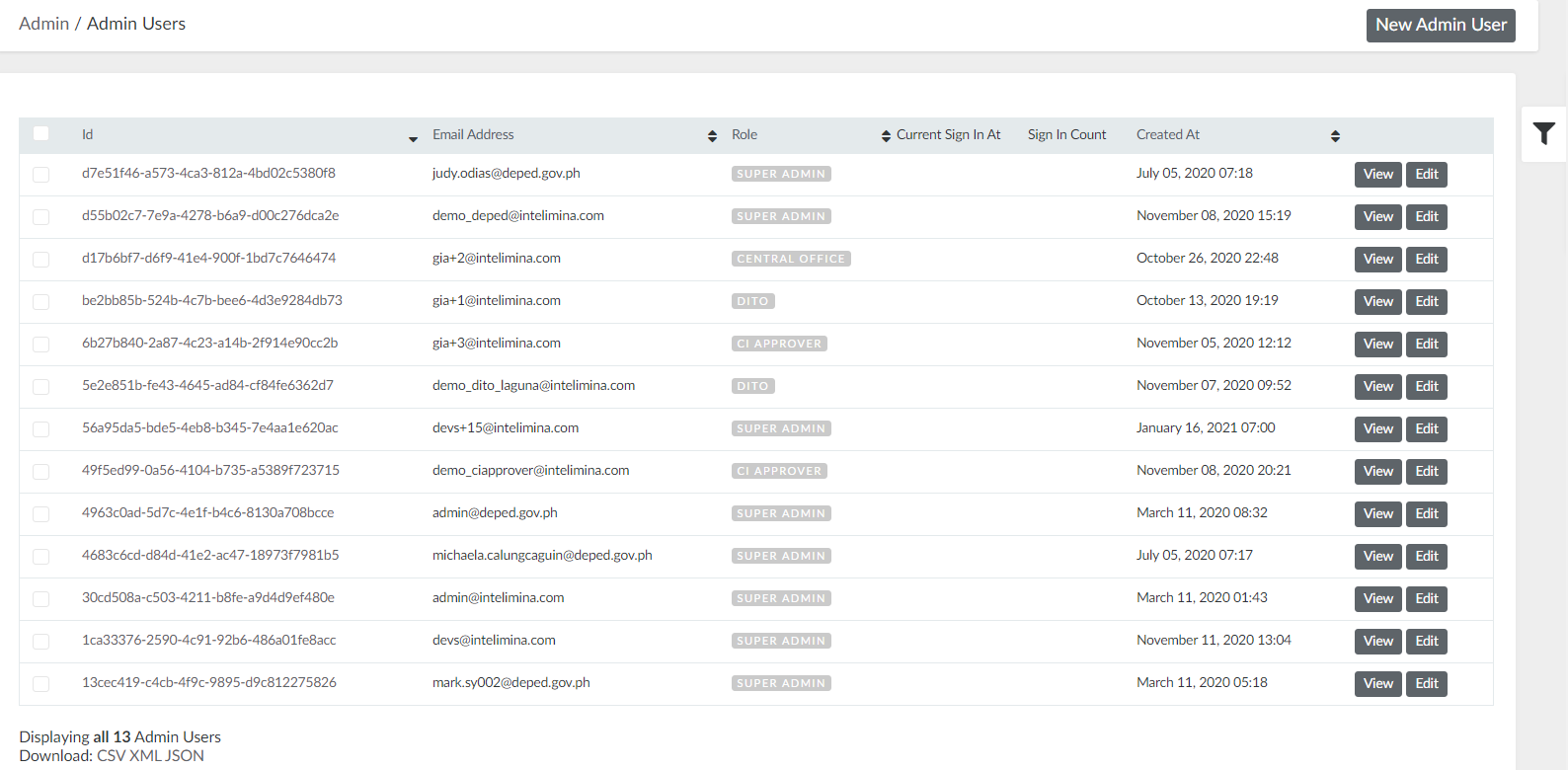Click the Sign In Count column header
Image resolution: width=1568 pixels, height=770 pixels.
point(1066,135)
